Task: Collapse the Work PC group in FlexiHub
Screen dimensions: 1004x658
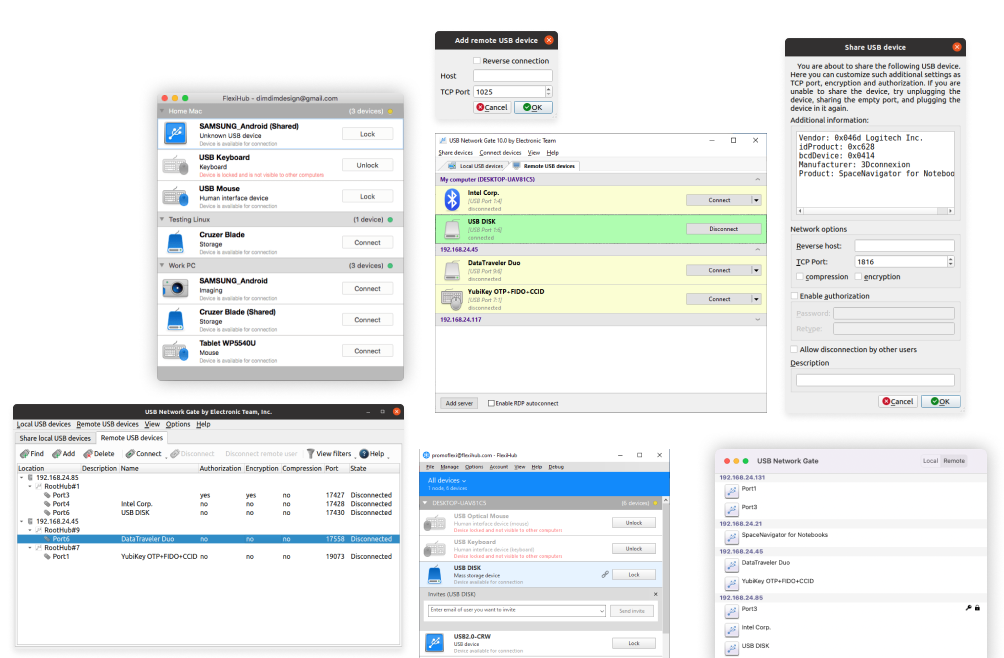Action: pos(162,265)
